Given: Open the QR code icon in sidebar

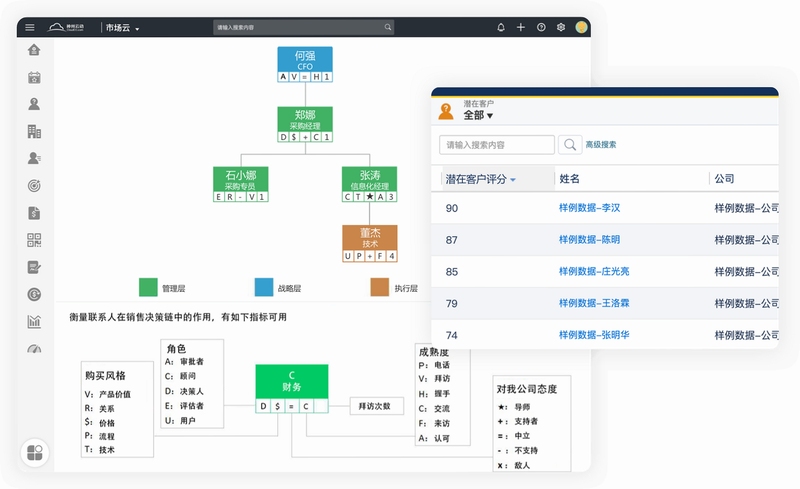Looking at the screenshot, I should [34, 240].
